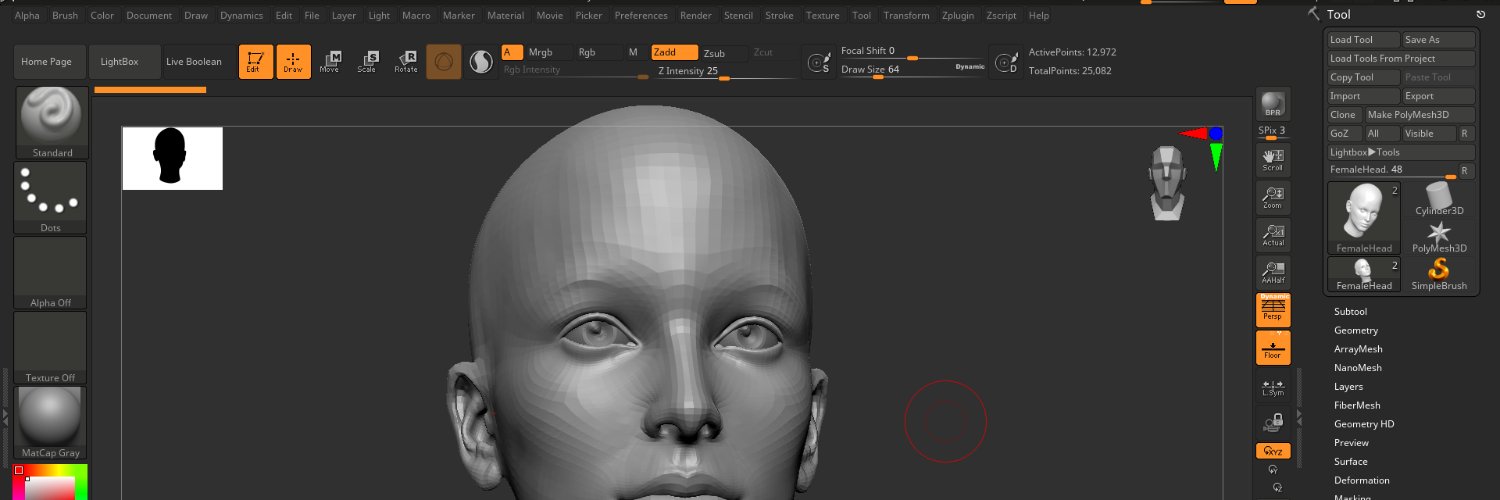
Task: Select the PolyMesh3D star tool
Action: coord(1439,237)
